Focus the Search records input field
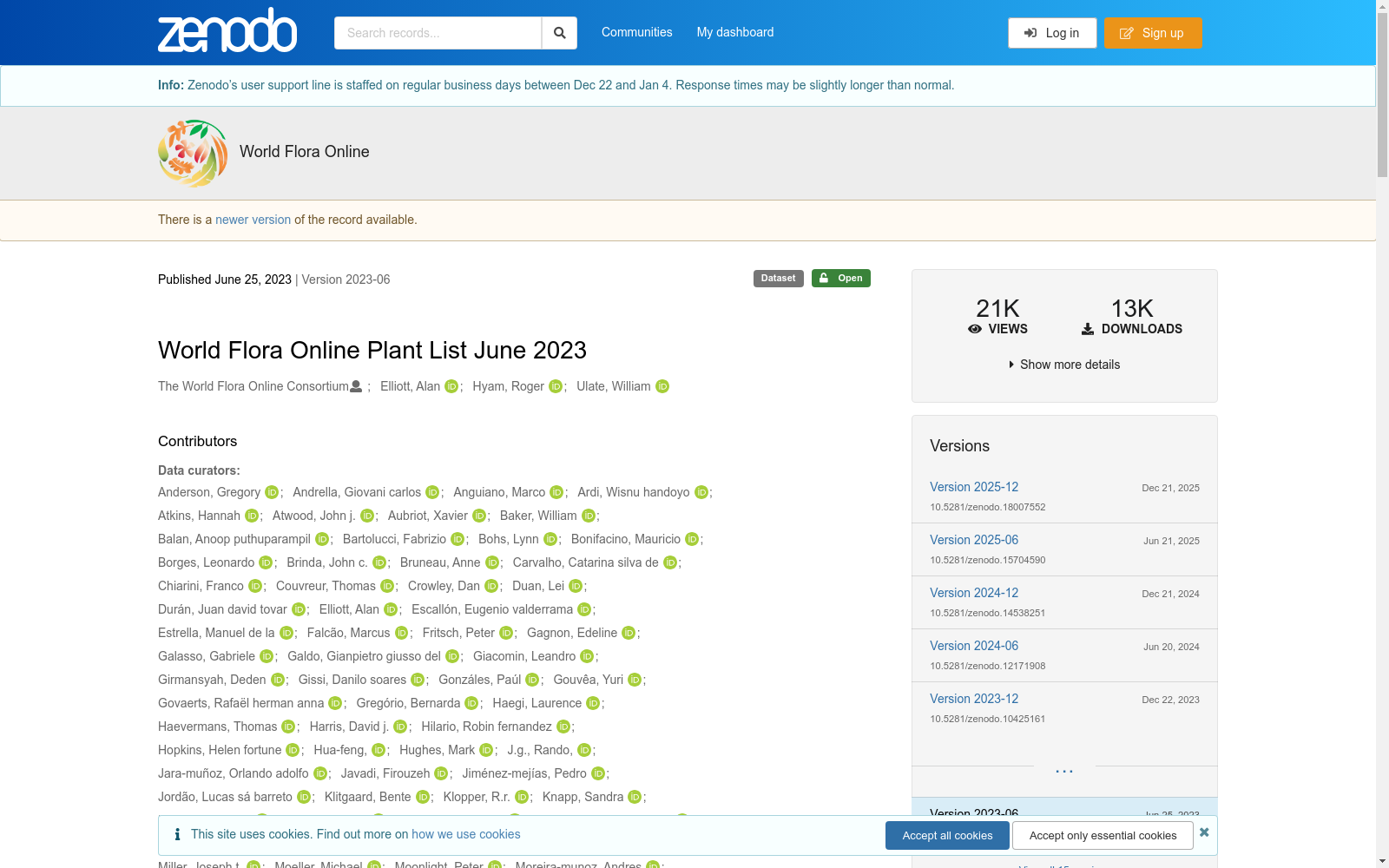 [438, 33]
